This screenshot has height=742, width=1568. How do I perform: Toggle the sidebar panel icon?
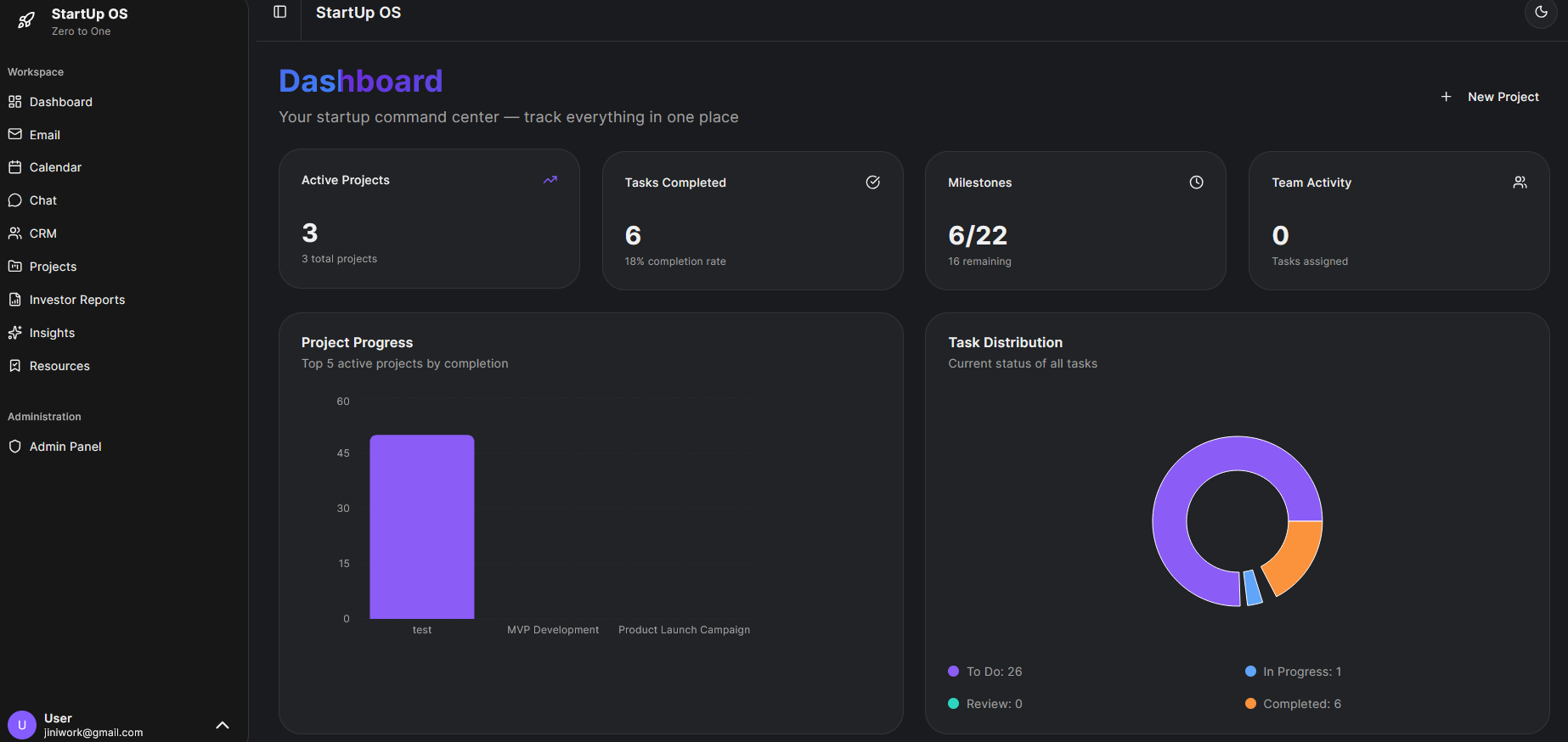pos(280,12)
